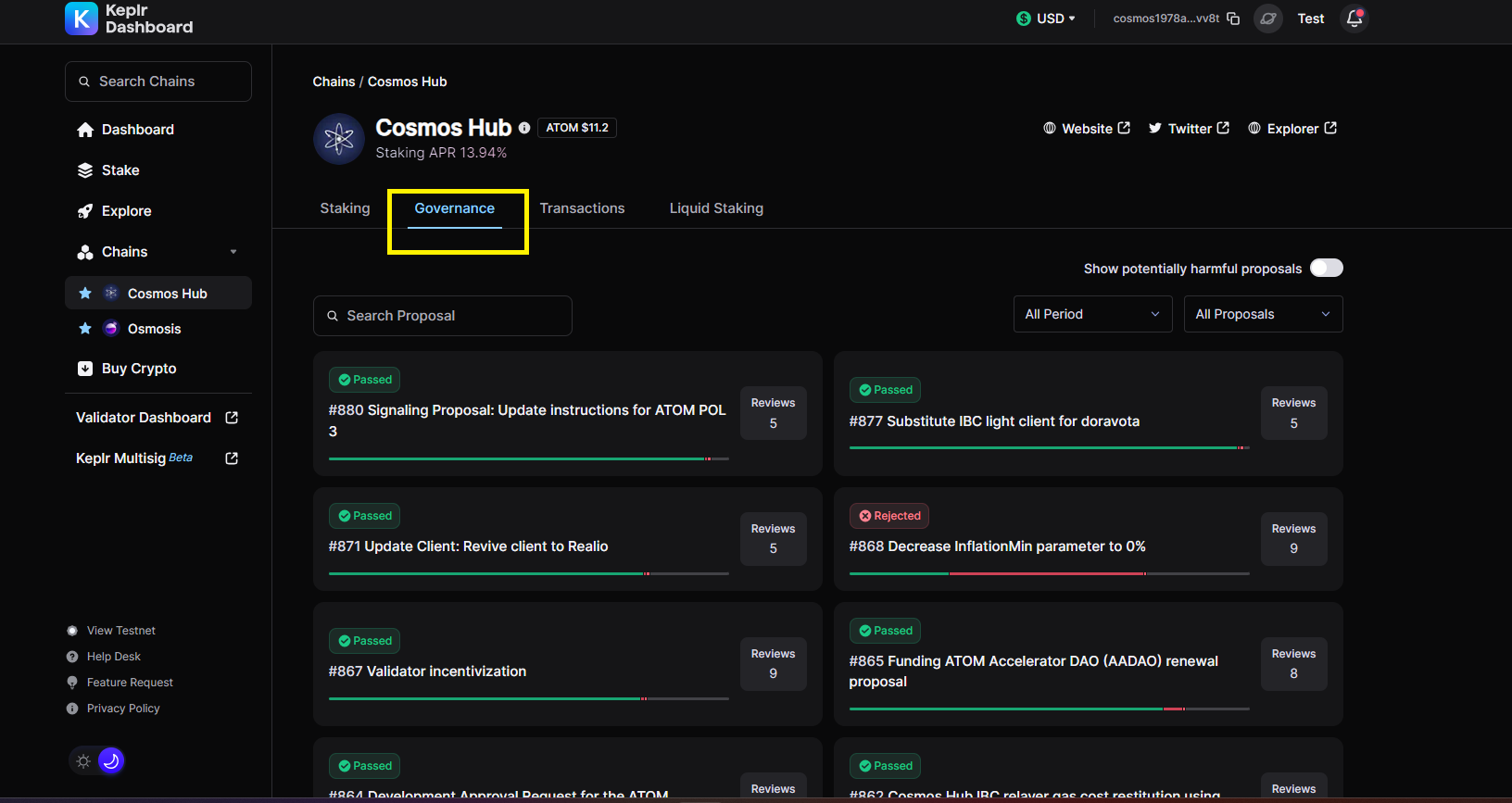Open the Website link

pos(1087,129)
